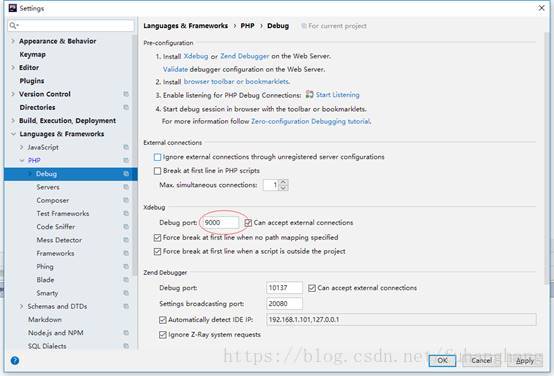Select Markdown in settings tree
Viewport: 554px width, 376px height.
tap(45, 319)
